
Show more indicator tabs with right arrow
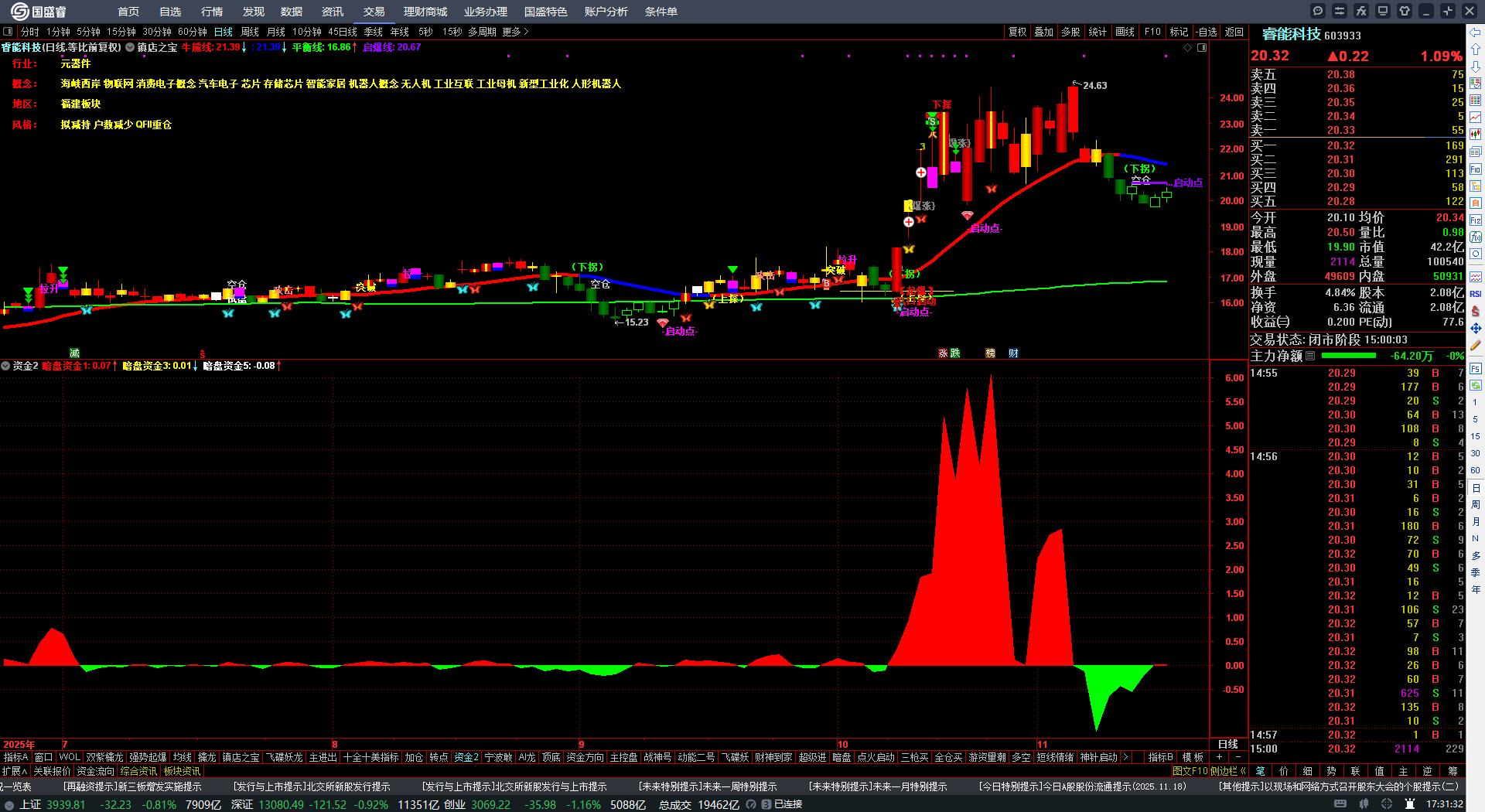point(1125,757)
